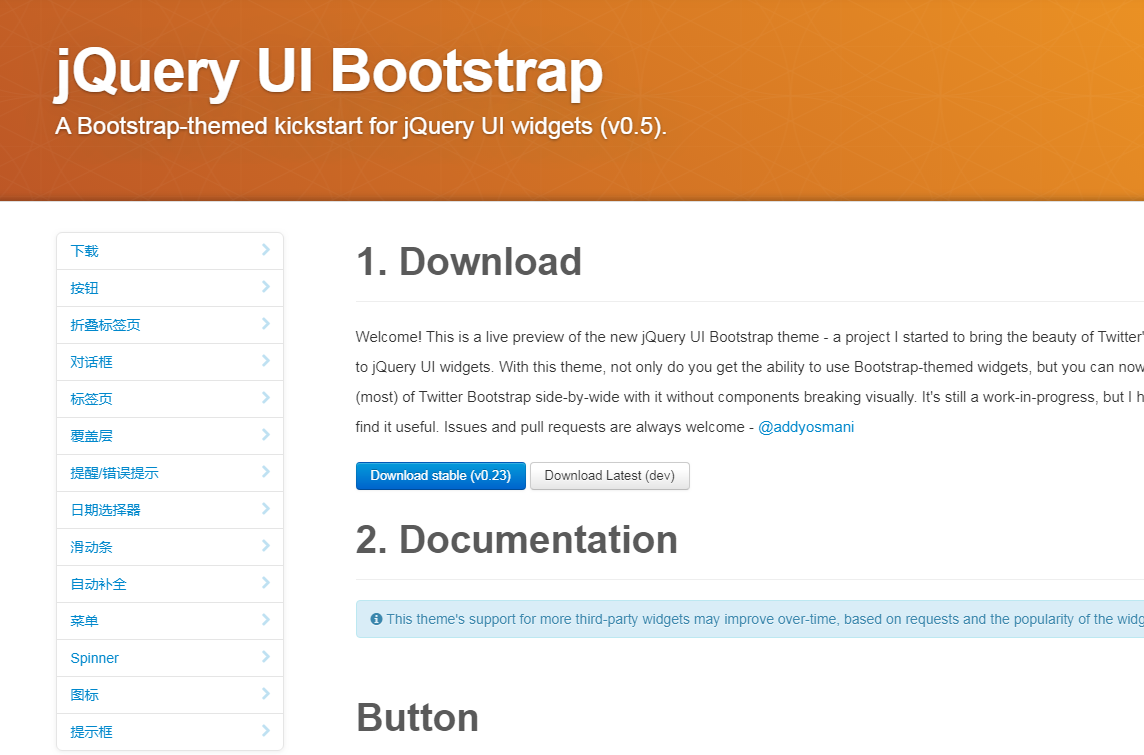Image resolution: width=1144 pixels, height=755 pixels.
Task: Click chevron arrow beside 日期选择器
Action: 266,508
